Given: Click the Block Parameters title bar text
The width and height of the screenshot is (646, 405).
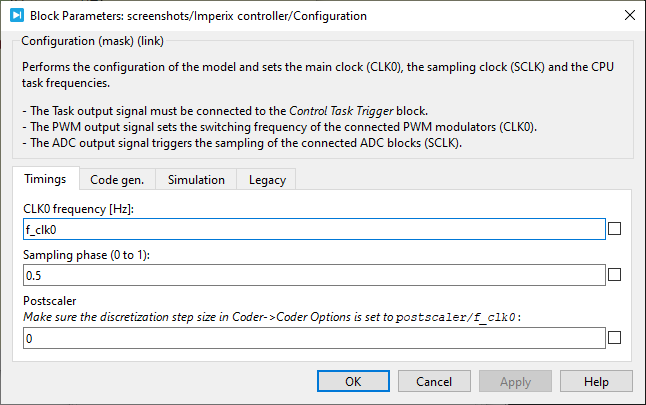Looking at the screenshot, I should pyautogui.click(x=198, y=16).
